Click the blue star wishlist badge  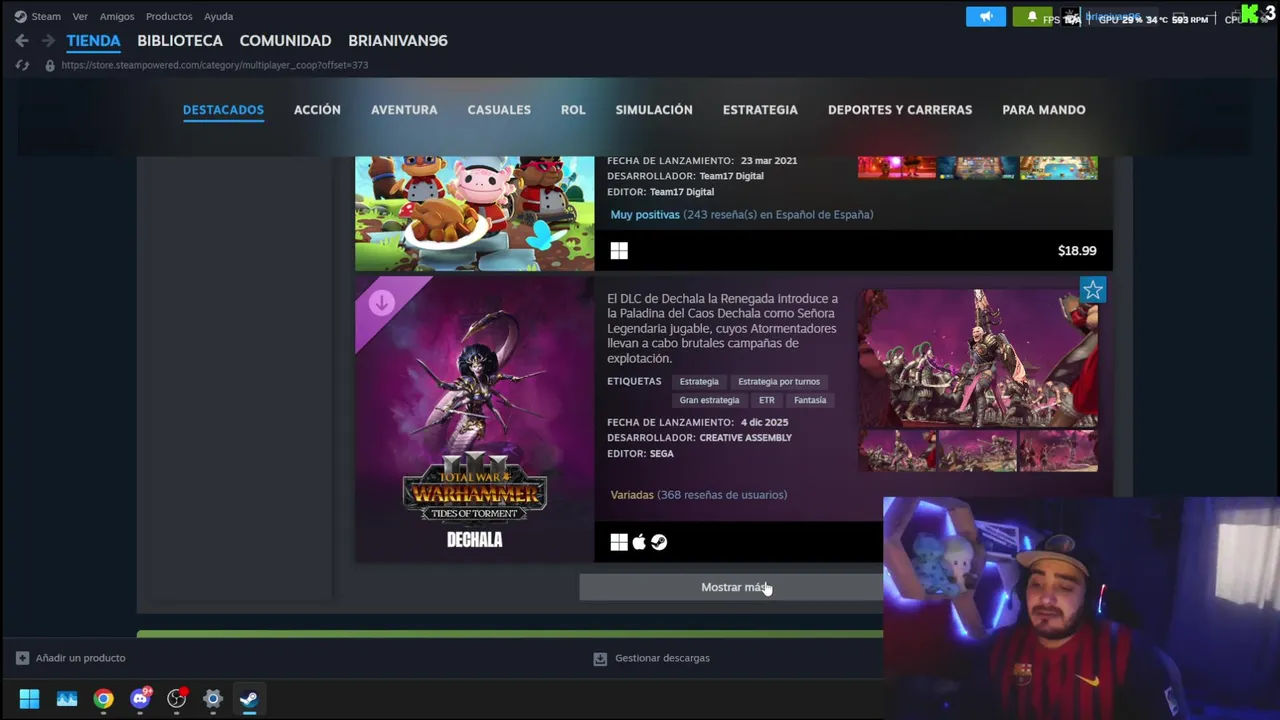1093,290
